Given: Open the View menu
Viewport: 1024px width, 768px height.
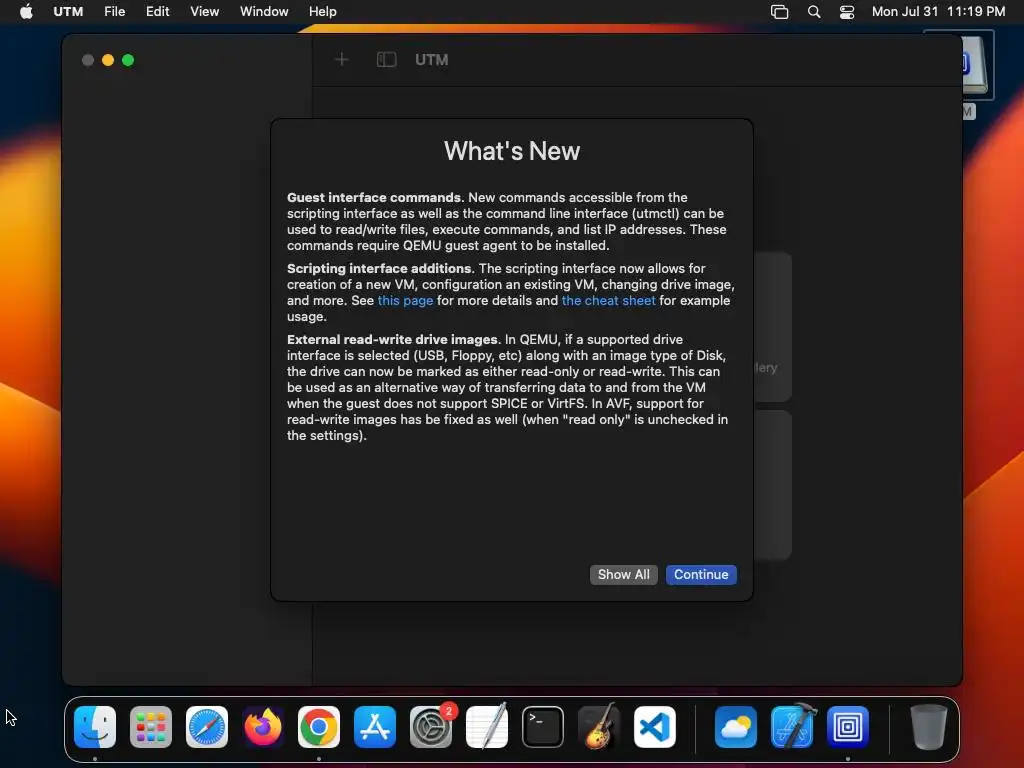Looking at the screenshot, I should point(204,12).
